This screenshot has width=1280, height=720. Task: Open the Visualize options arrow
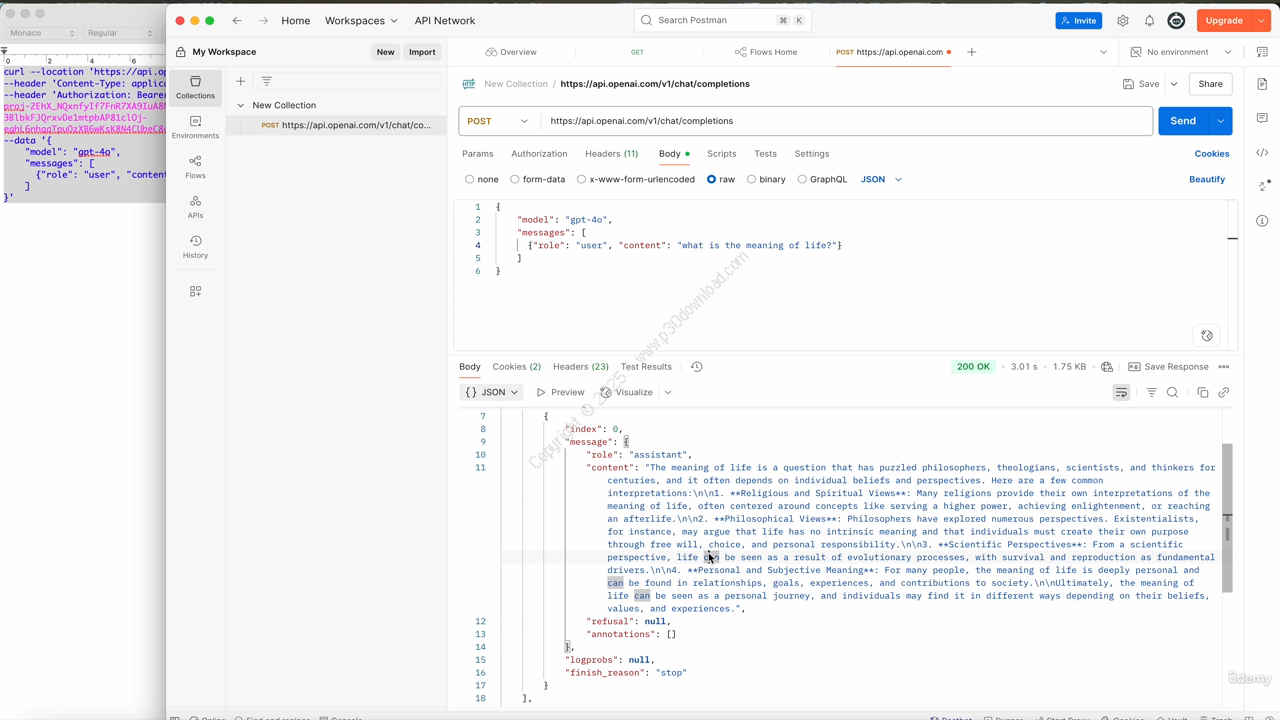click(667, 393)
